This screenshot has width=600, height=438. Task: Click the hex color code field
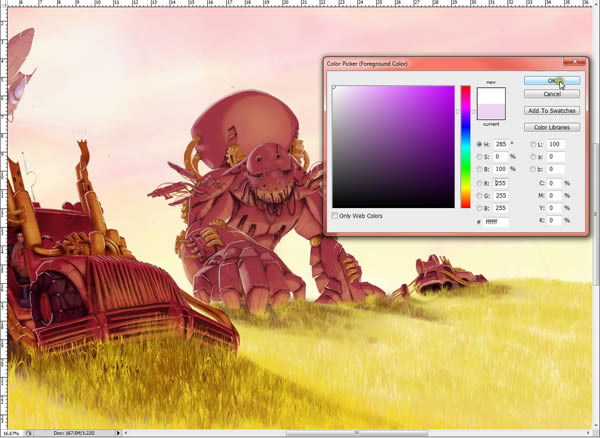[496, 221]
